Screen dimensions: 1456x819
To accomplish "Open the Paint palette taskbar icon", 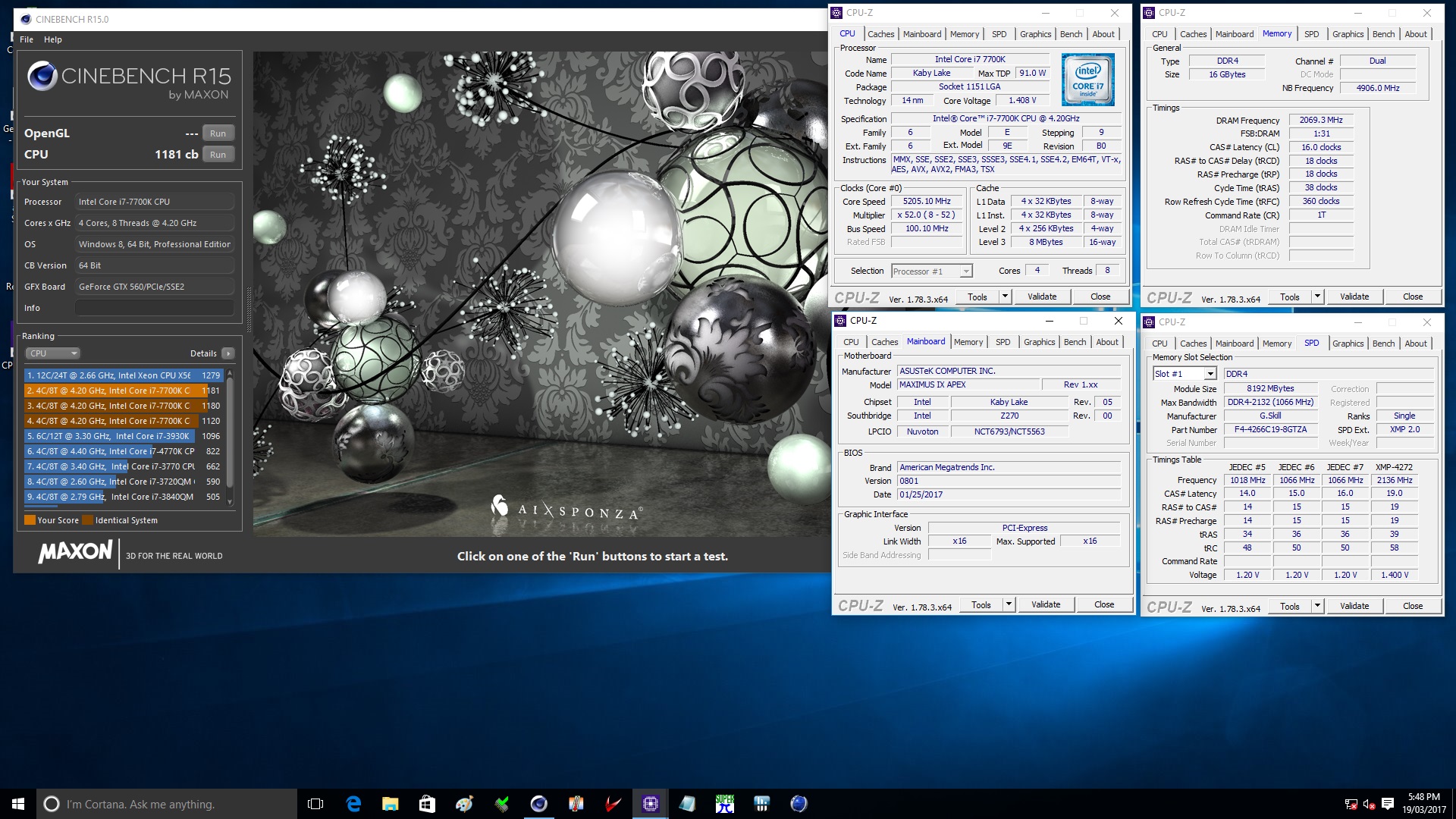I will tap(464, 804).
